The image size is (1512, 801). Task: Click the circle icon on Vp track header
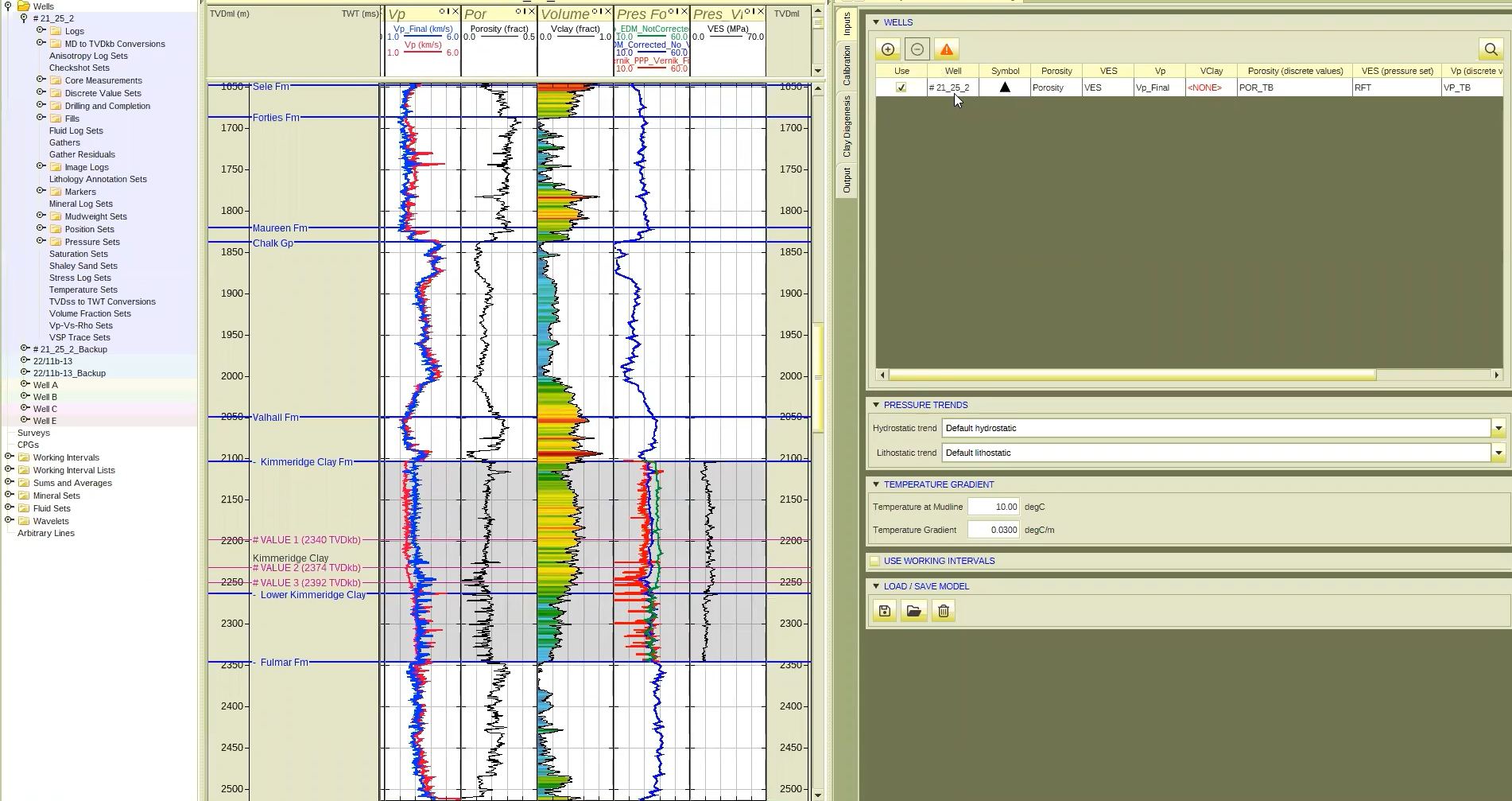441,11
